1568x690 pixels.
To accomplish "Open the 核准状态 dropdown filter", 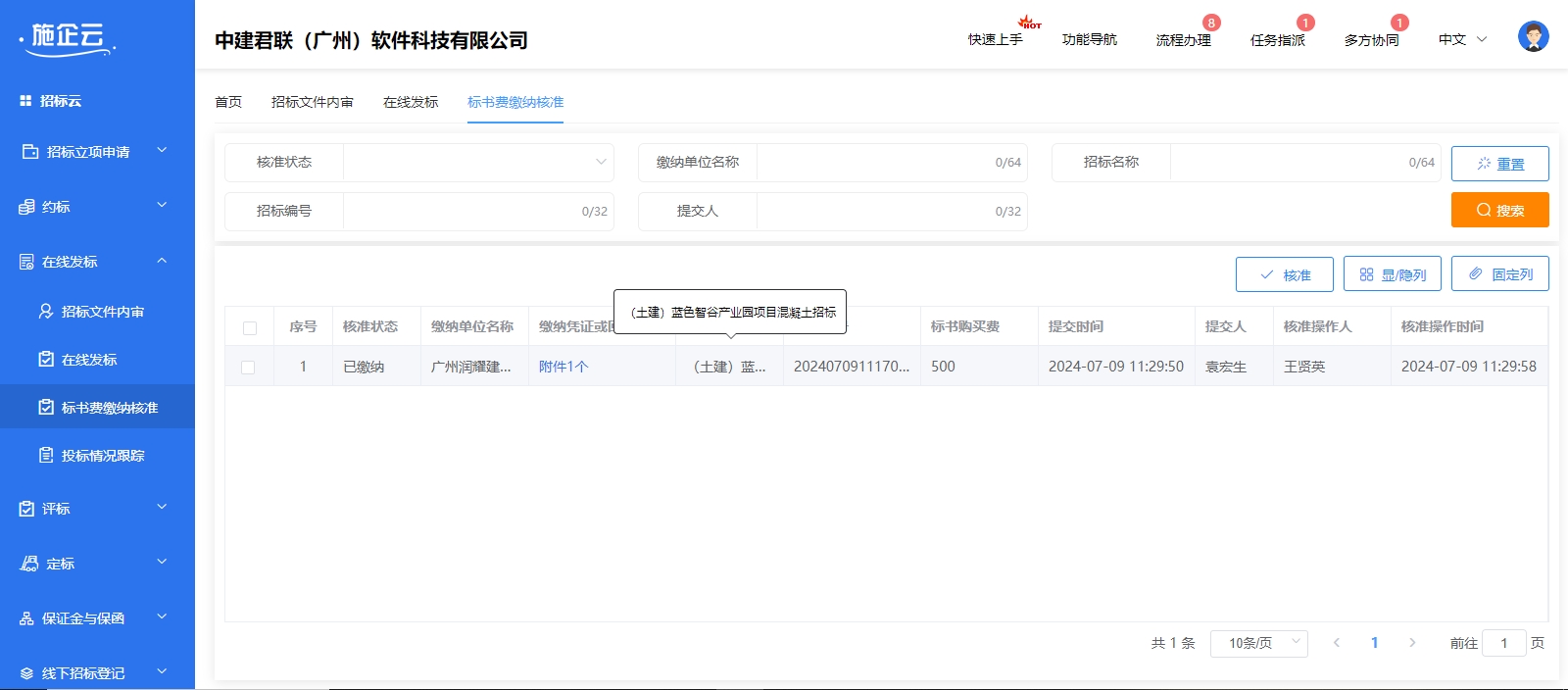I will [478, 163].
